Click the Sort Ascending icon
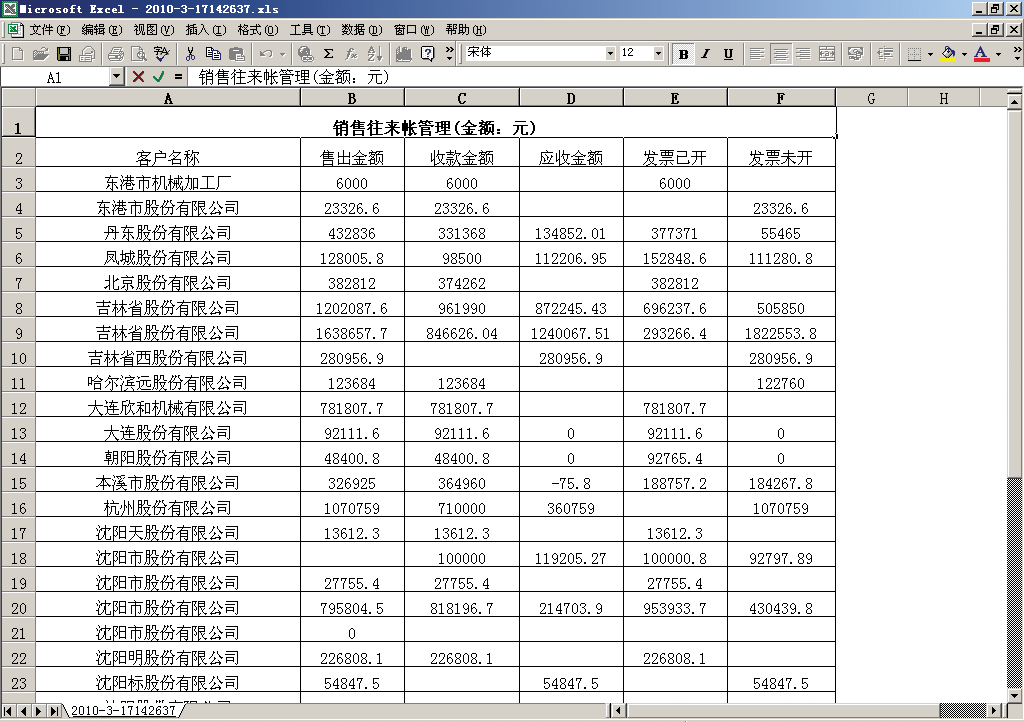The height and width of the screenshot is (722, 1024). tap(374, 54)
